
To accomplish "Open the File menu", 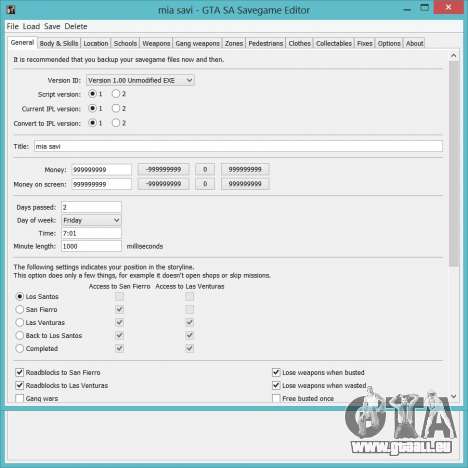I will pyautogui.click(x=13, y=26).
